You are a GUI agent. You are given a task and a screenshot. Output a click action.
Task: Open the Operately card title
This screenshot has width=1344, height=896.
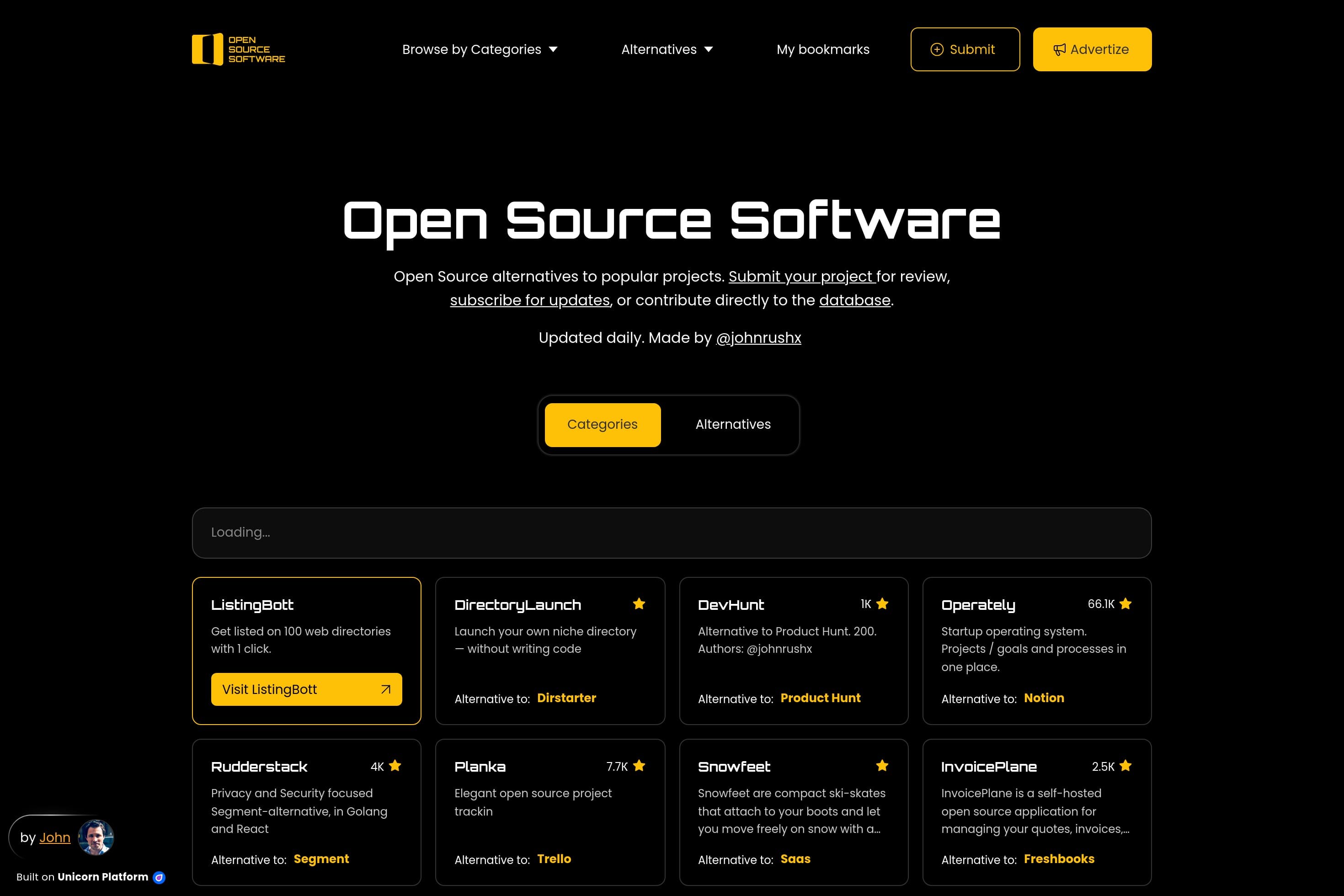(x=978, y=604)
